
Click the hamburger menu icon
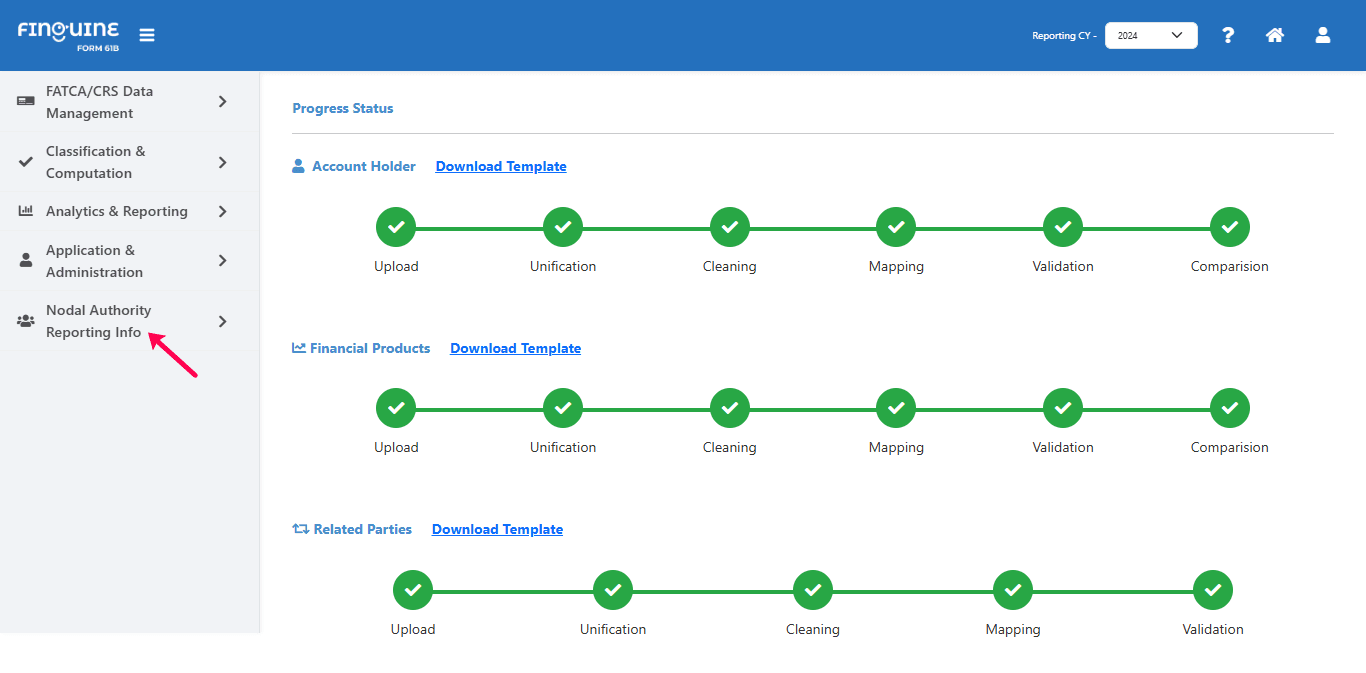tap(147, 35)
